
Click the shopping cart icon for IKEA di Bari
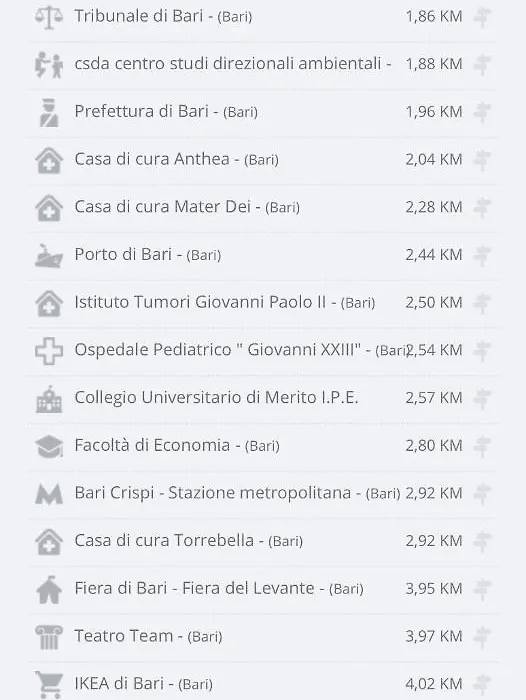49,685
